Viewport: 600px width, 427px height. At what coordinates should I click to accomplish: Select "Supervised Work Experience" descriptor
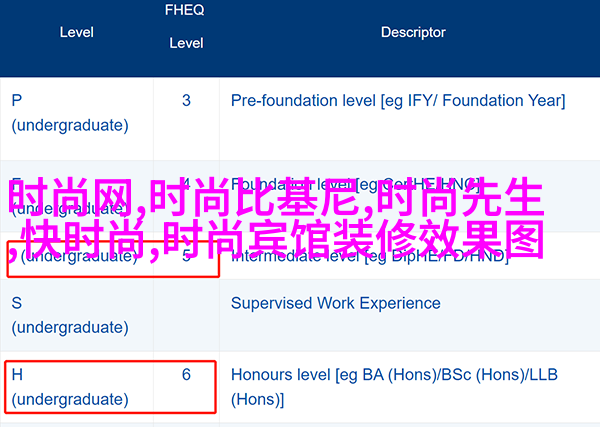[336, 303]
